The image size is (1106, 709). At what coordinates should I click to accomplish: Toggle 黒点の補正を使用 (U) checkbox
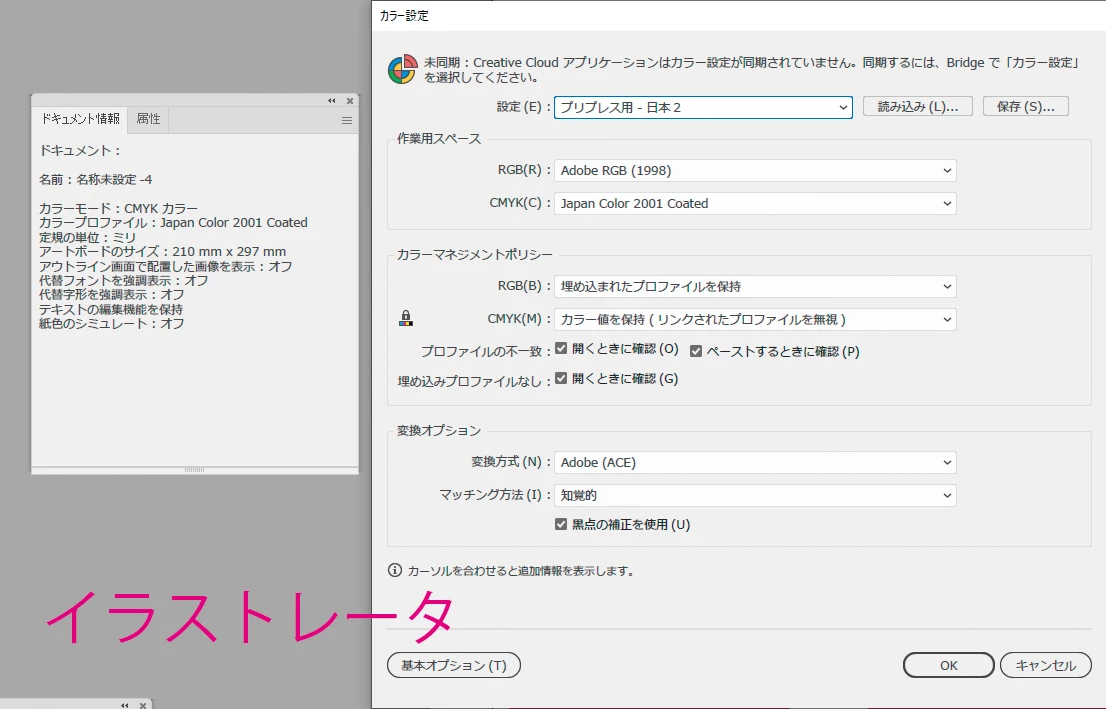(x=561, y=524)
